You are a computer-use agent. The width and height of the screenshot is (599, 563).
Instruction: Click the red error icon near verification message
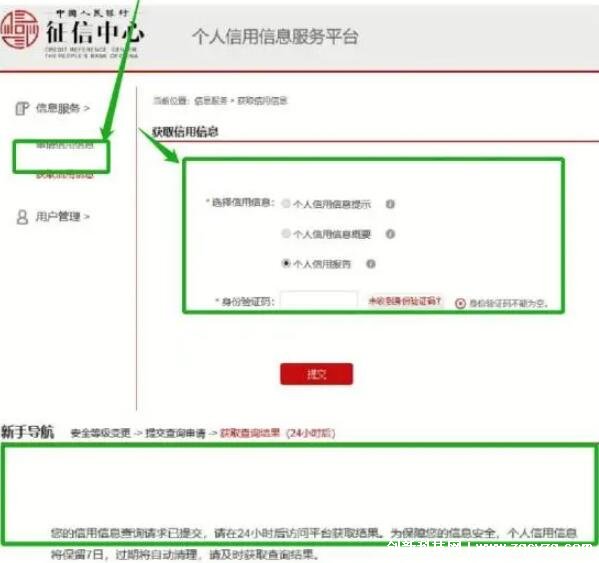460,303
